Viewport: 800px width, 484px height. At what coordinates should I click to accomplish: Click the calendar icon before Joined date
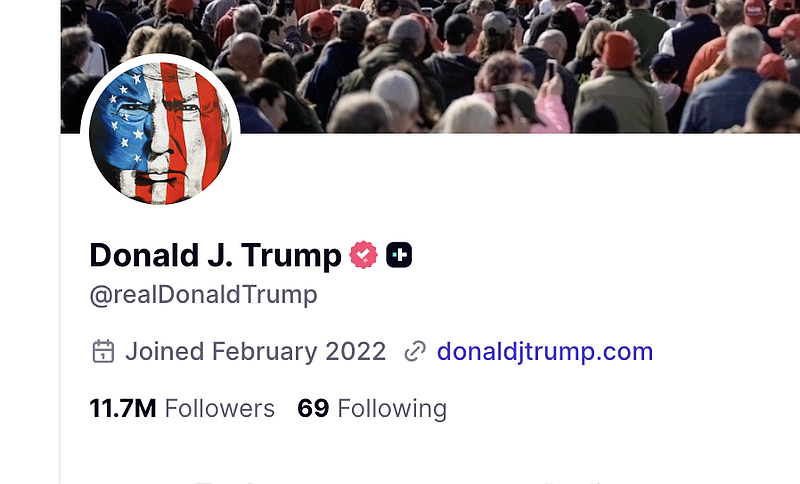103,351
